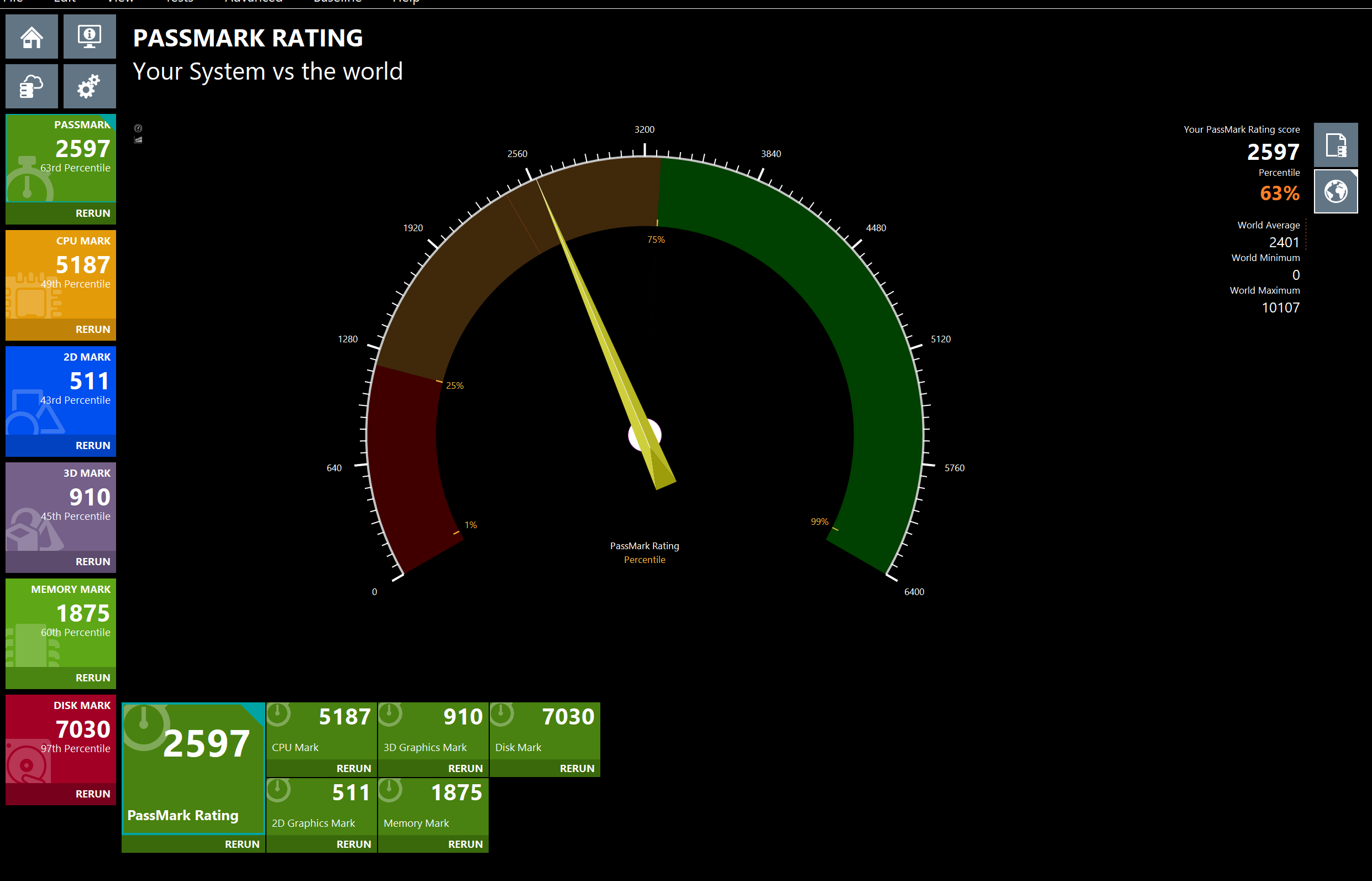Click the orange 'Percentile' gauge caption

(x=645, y=560)
